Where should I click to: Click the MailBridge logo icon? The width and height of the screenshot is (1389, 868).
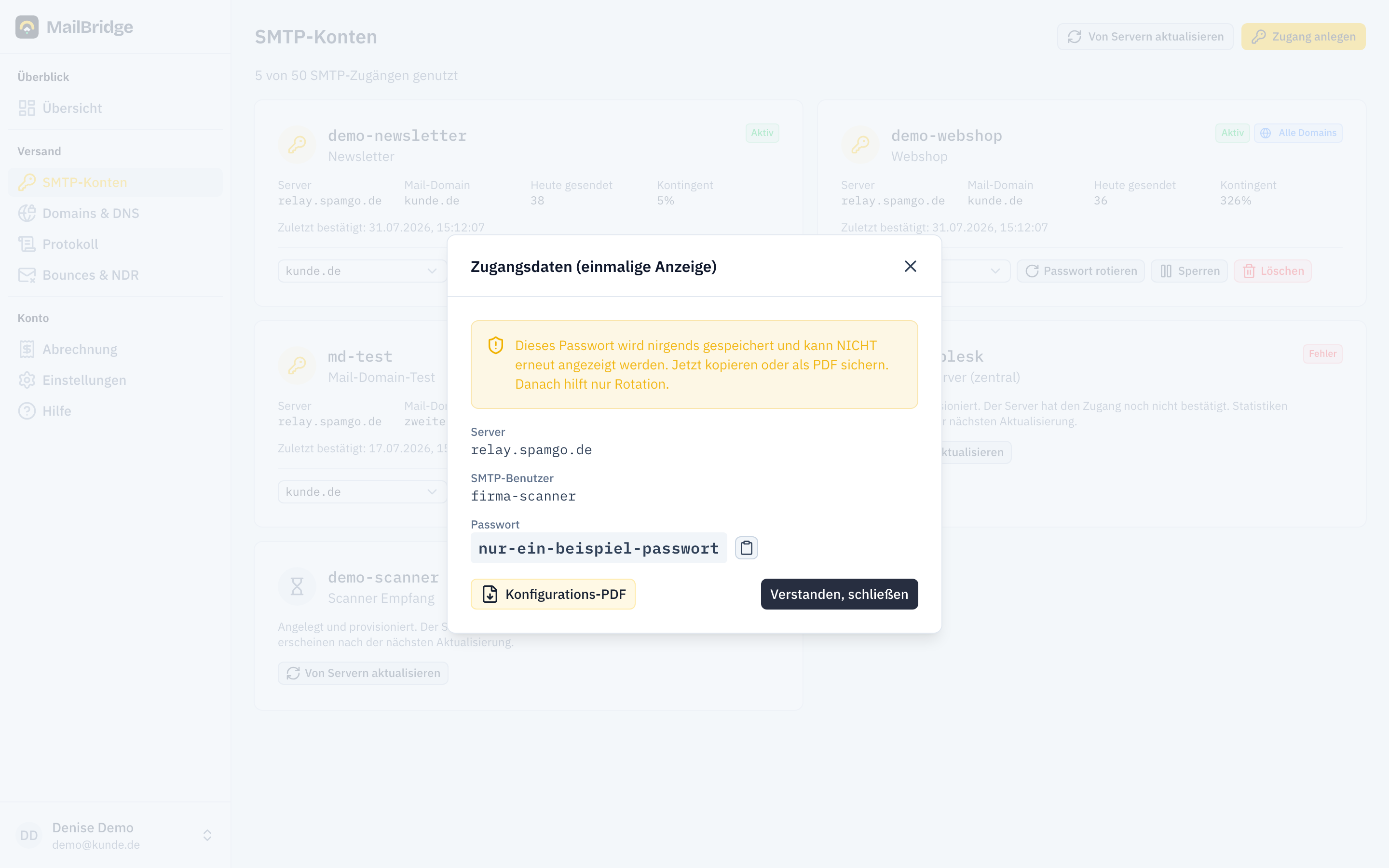coord(27,27)
